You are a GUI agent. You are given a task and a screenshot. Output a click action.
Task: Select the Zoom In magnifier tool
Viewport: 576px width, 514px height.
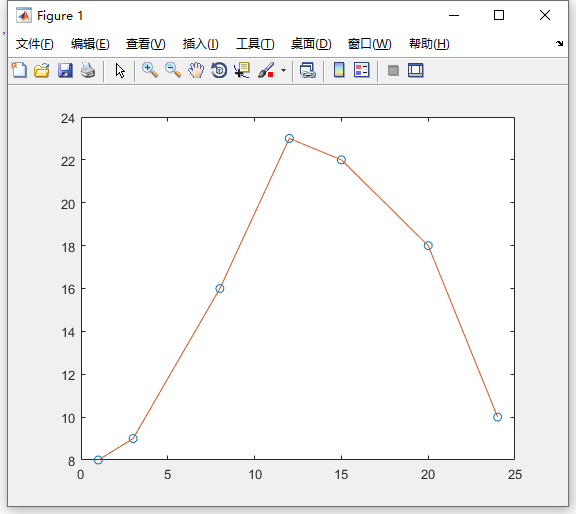[x=150, y=70]
